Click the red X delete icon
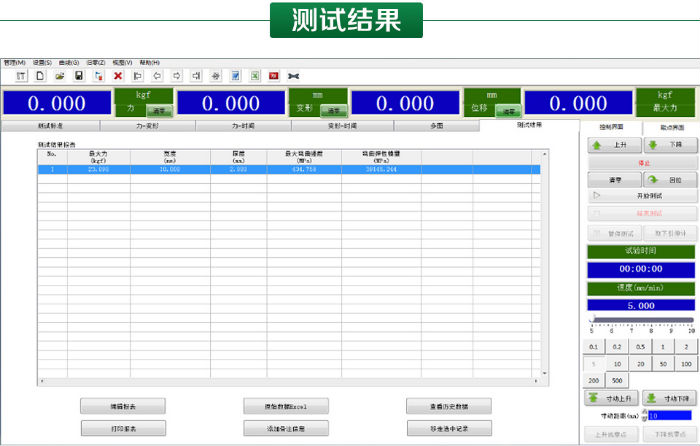This screenshot has height=446, width=700. point(118,75)
